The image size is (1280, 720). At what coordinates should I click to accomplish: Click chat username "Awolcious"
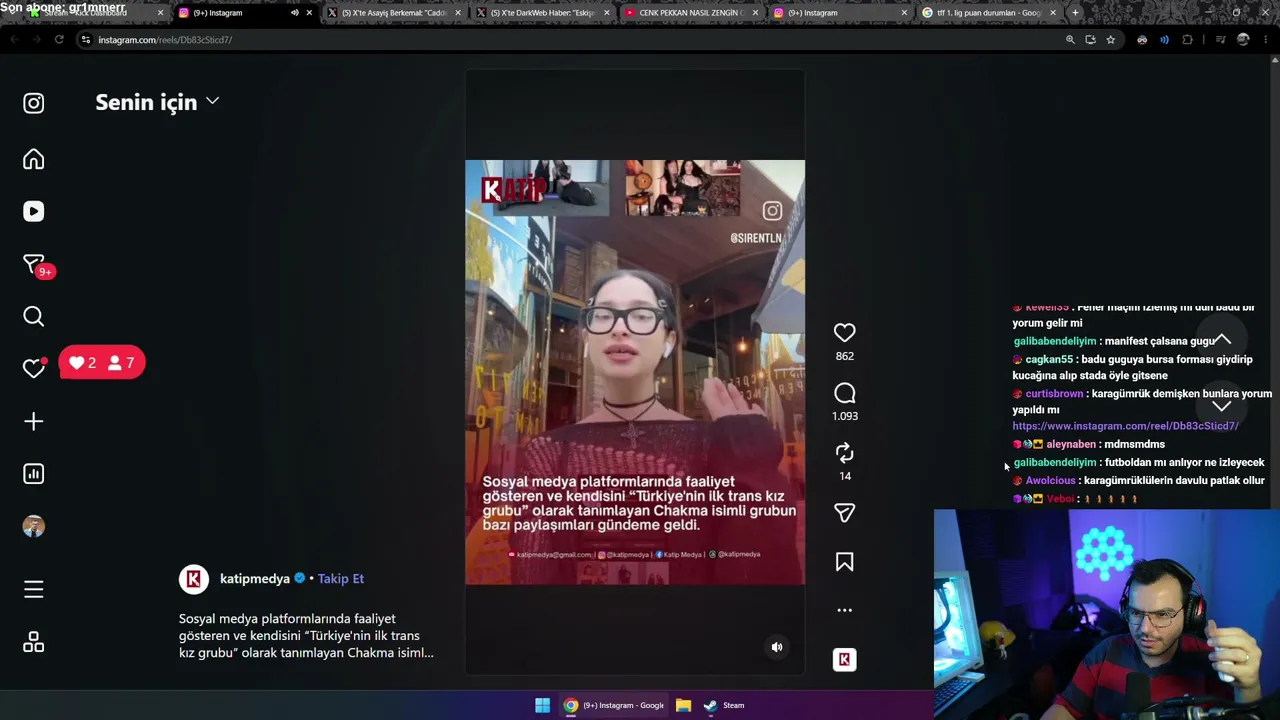(x=1050, y=481)
